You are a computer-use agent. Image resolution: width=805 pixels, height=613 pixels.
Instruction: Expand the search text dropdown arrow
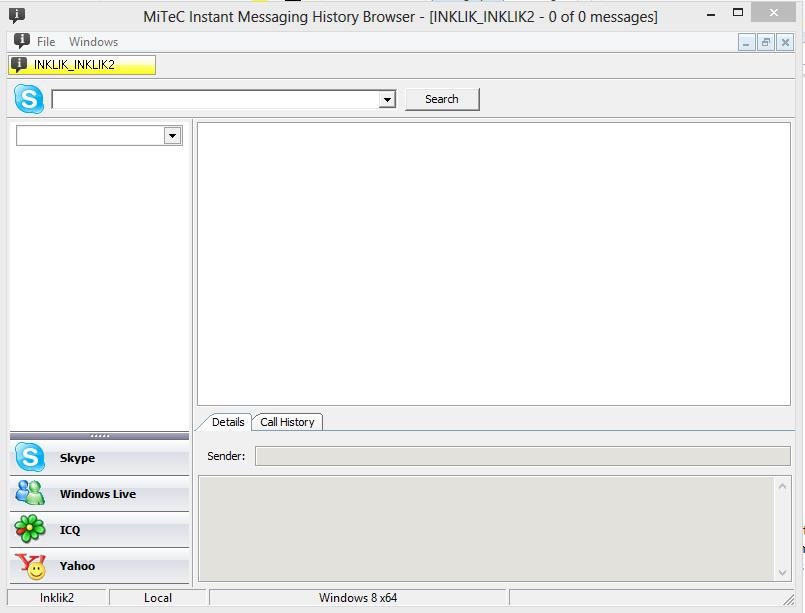coord(387,99)
